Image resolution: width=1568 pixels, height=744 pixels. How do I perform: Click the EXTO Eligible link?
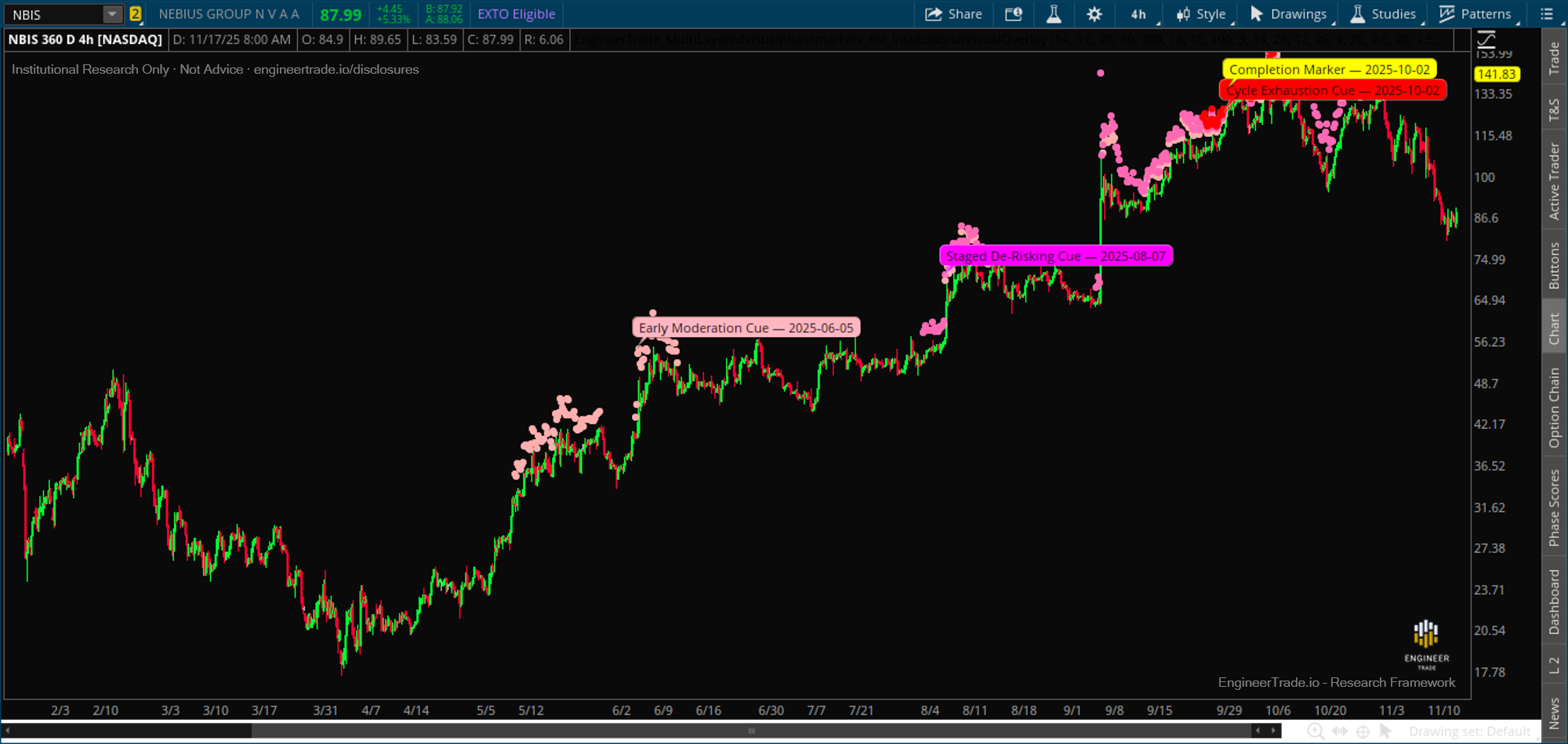pos(516,13)
